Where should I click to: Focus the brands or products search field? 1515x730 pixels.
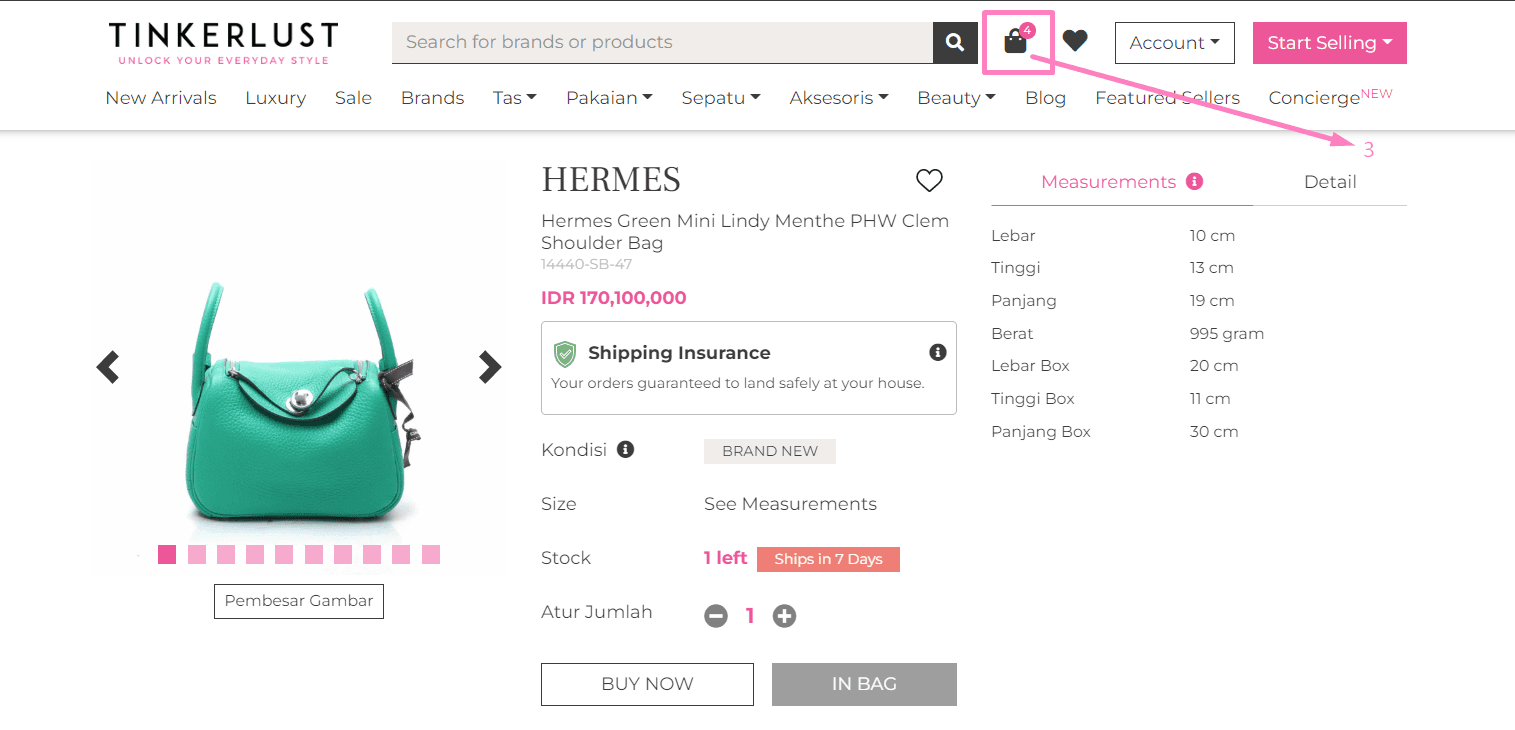coord(662,42)
